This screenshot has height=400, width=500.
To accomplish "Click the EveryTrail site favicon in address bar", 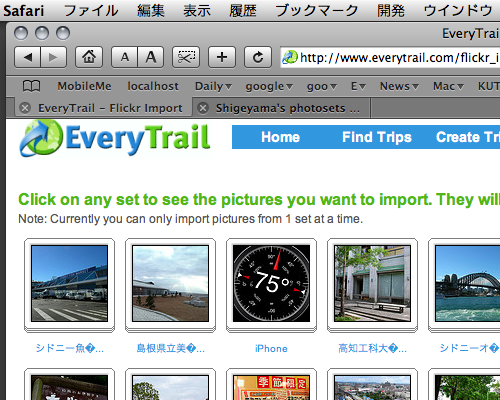I will point(290,57).
